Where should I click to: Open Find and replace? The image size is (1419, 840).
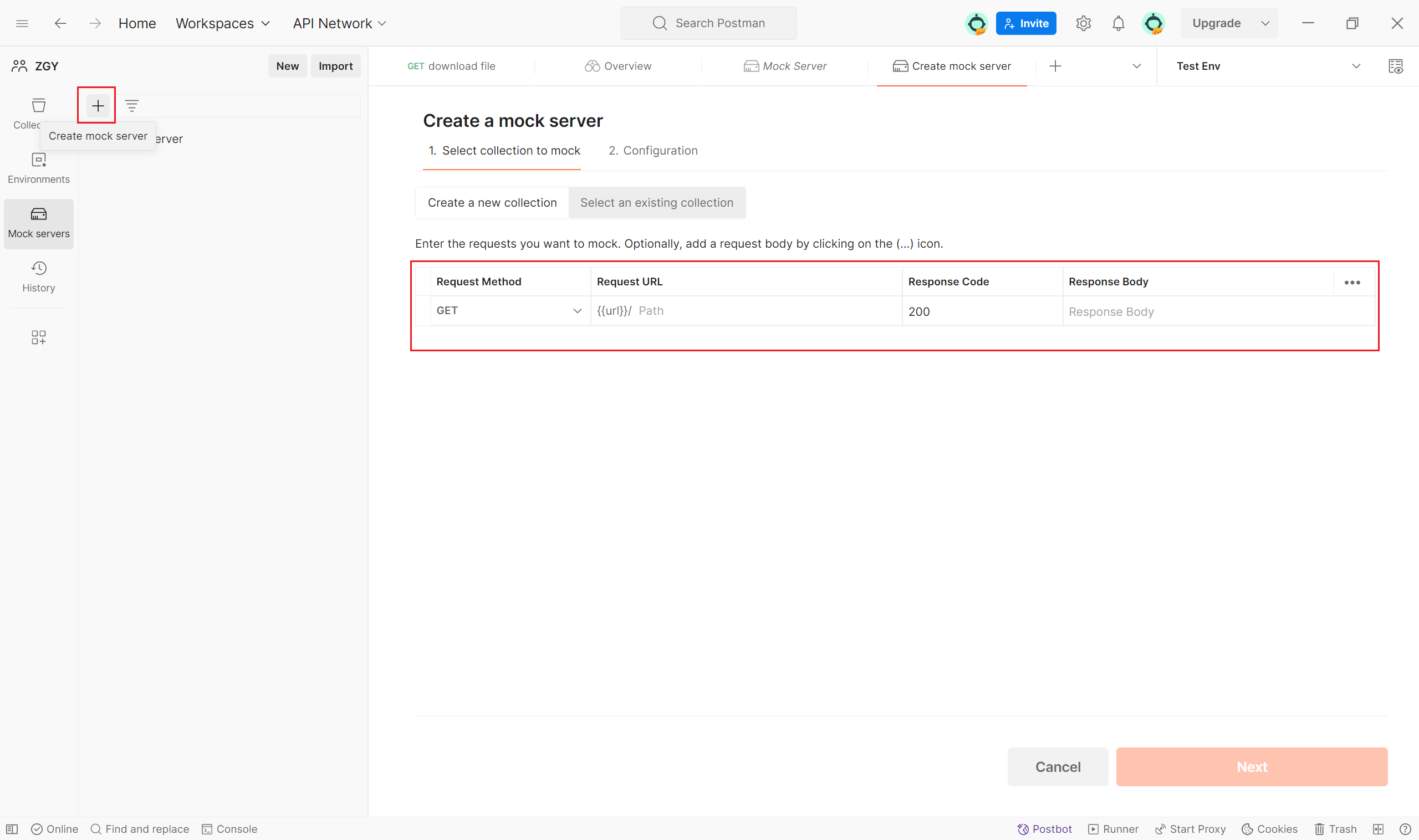pyautogui.click(x=140, y=829)
